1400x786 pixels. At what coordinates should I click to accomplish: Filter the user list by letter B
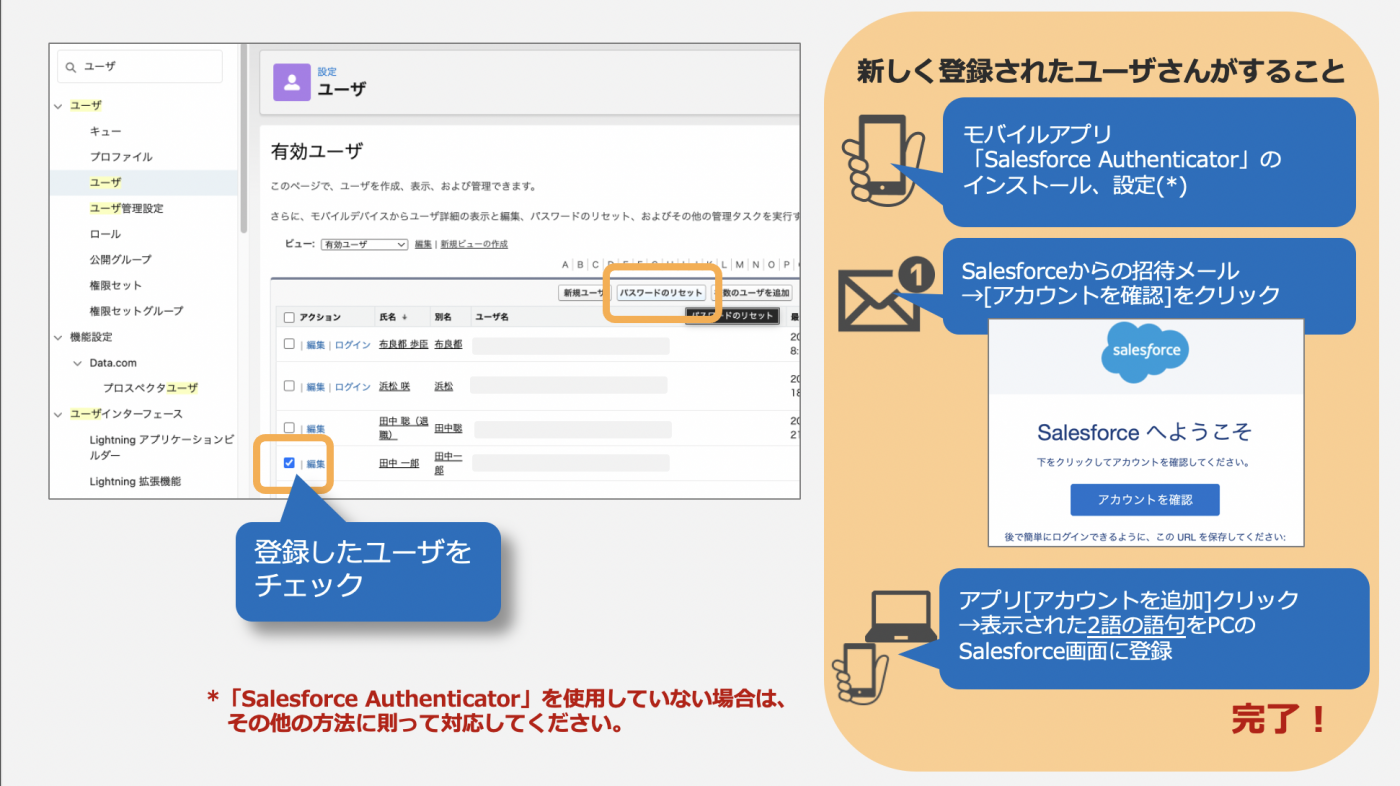pyautogui.click(x=580, y=265)
